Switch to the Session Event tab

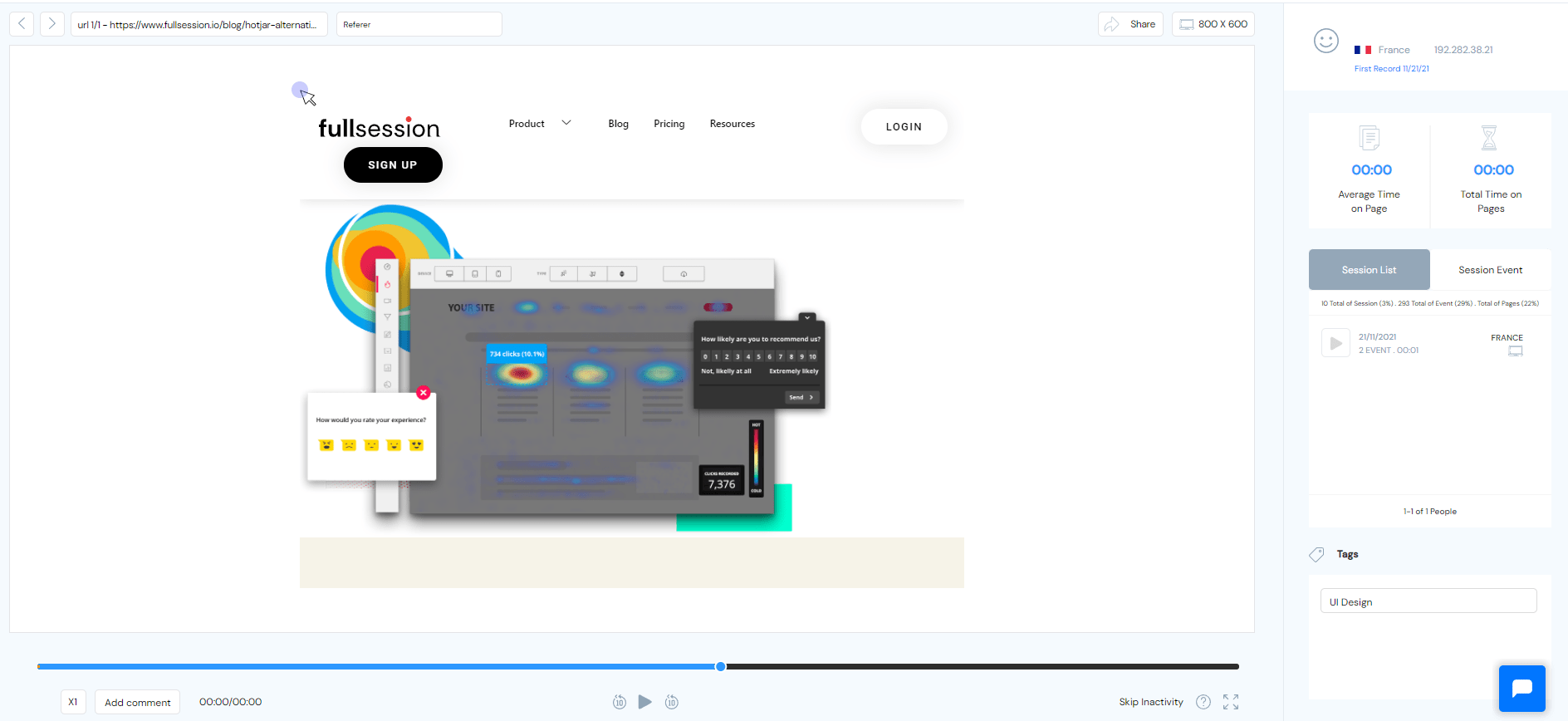[x=1490, y=270]
